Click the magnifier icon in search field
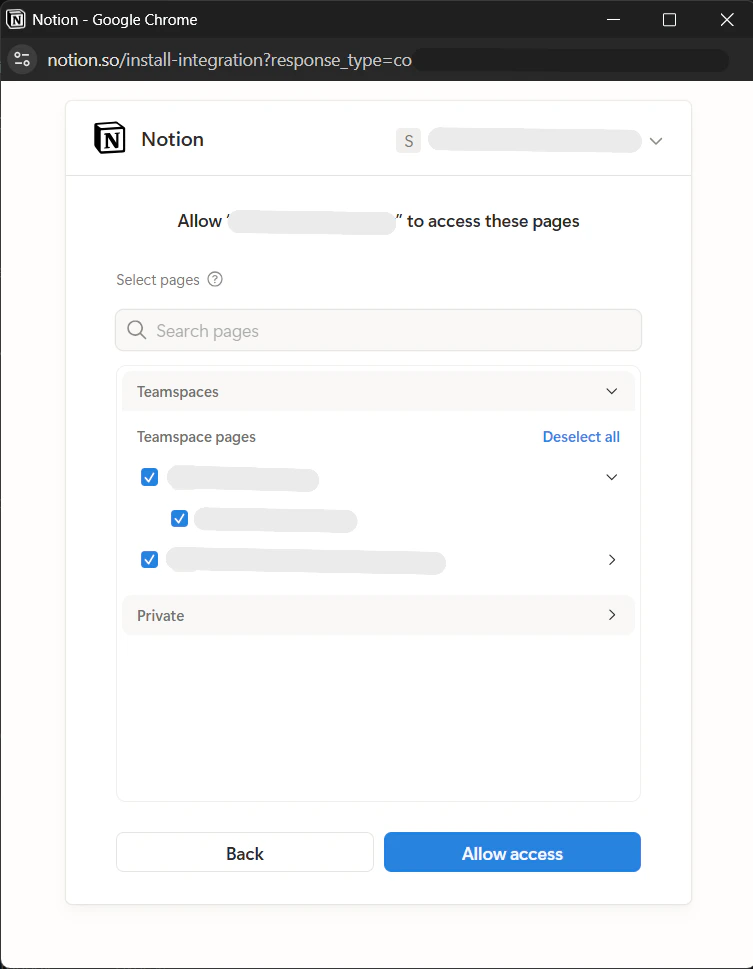This screenshot has width=753, height=969. click(x=137, y=330)
